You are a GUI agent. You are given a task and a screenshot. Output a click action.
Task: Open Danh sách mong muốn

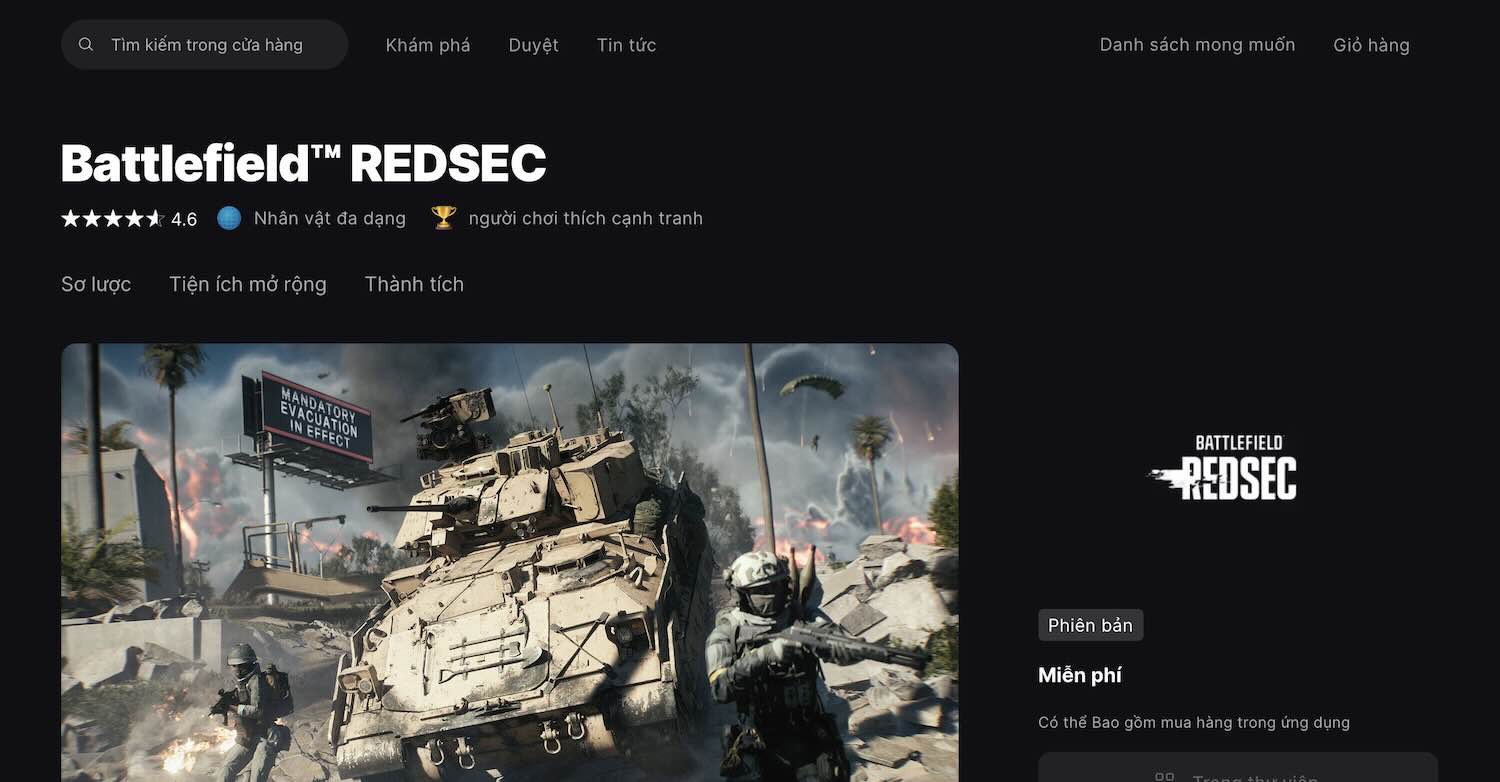pos(1197,45)
